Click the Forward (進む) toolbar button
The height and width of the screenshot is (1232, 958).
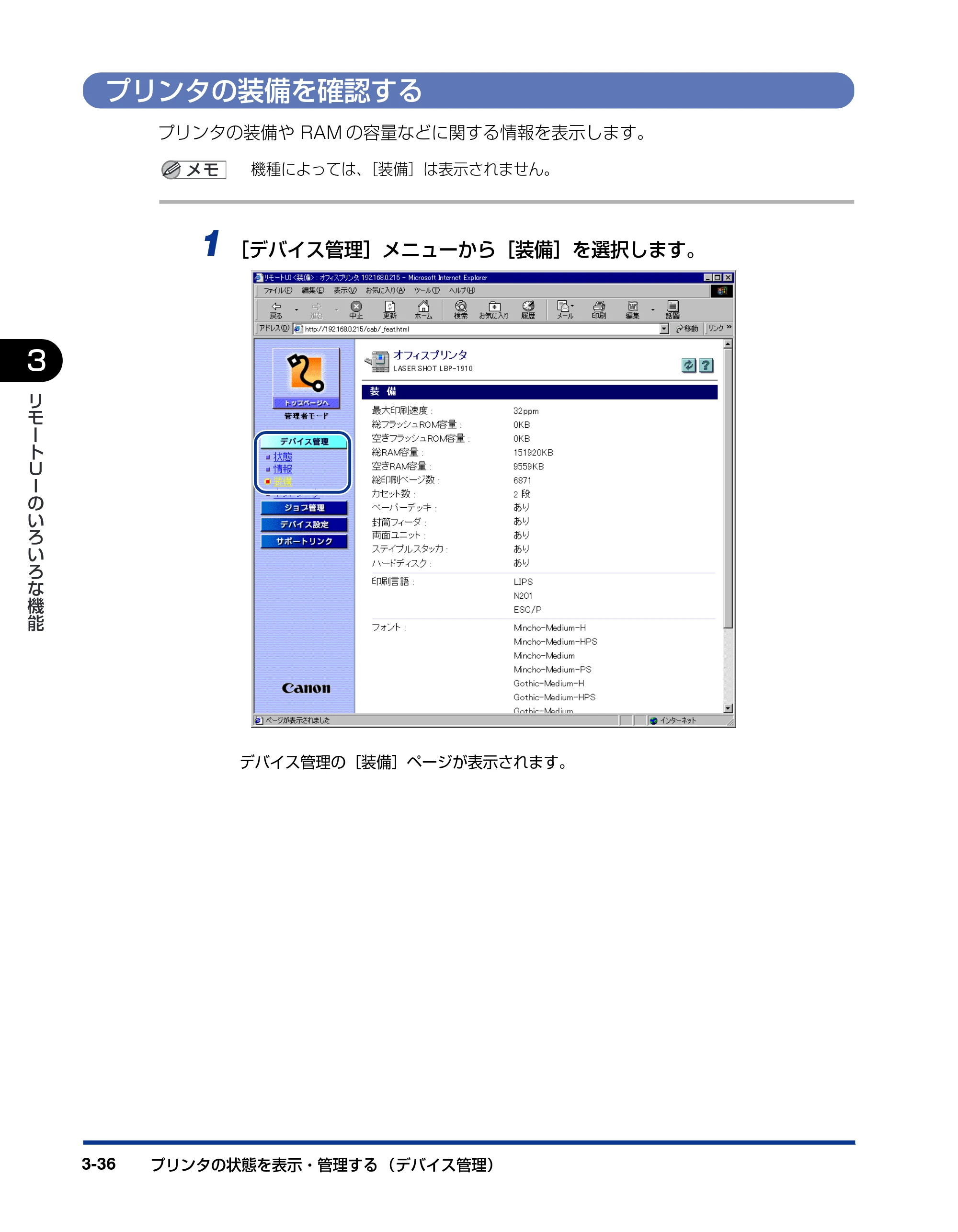pyautogui.click(x=316, y=310)
